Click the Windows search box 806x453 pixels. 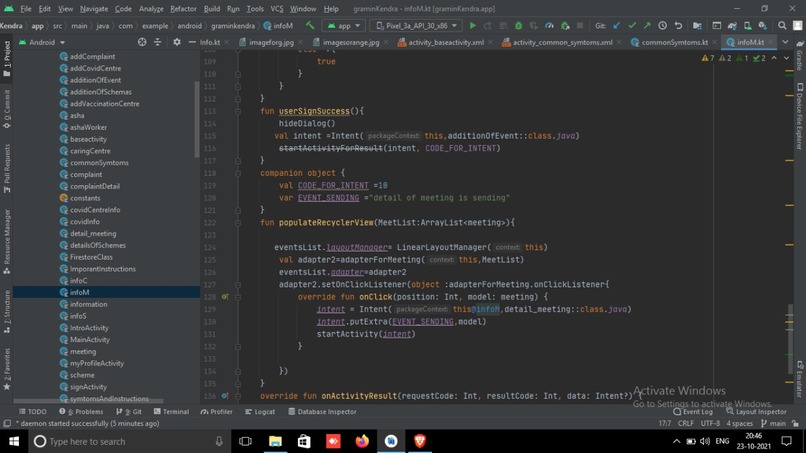click(130, 441)
